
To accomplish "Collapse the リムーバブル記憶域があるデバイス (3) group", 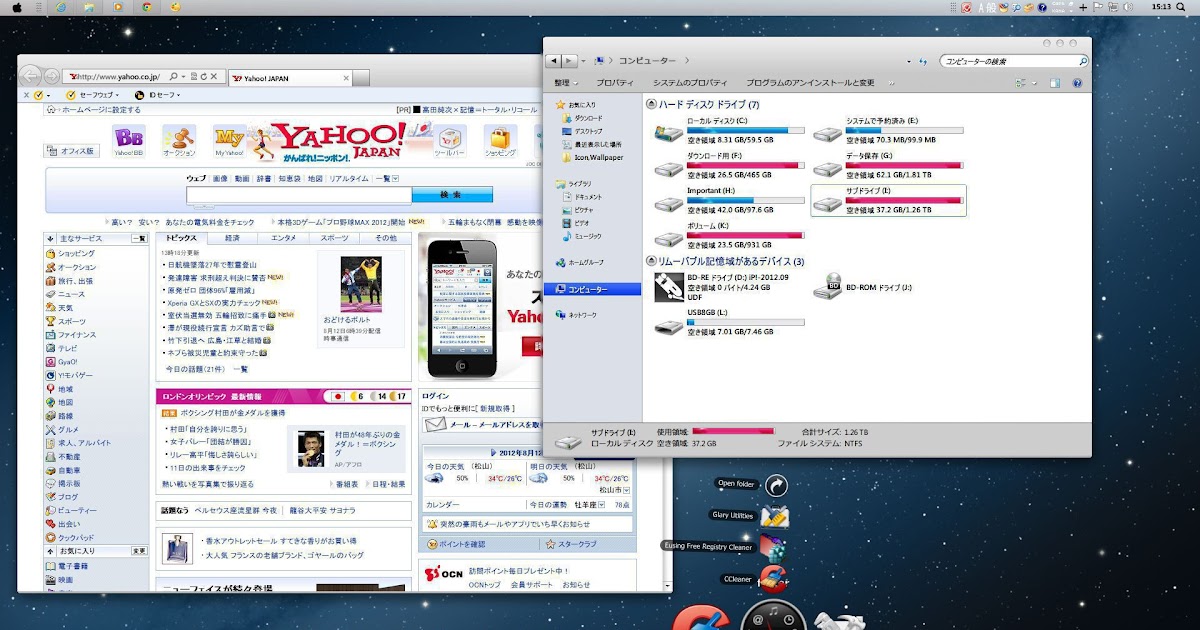I will click(651, 261).
